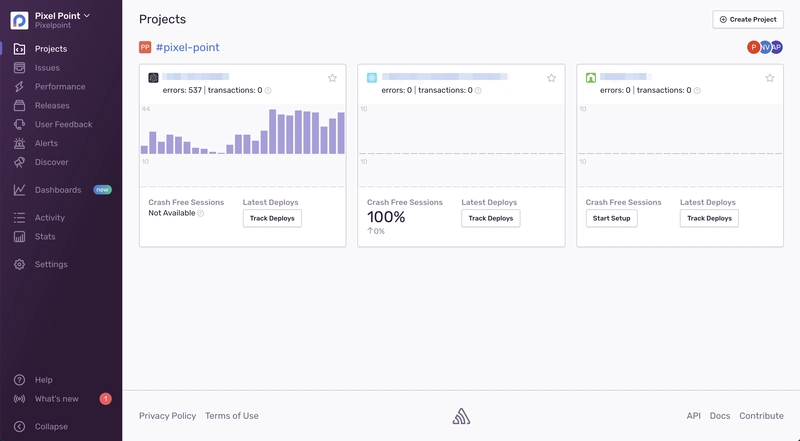The image size is (800, 441).
Task: Select Alerts in the sidebar
Action: point(46,143)
